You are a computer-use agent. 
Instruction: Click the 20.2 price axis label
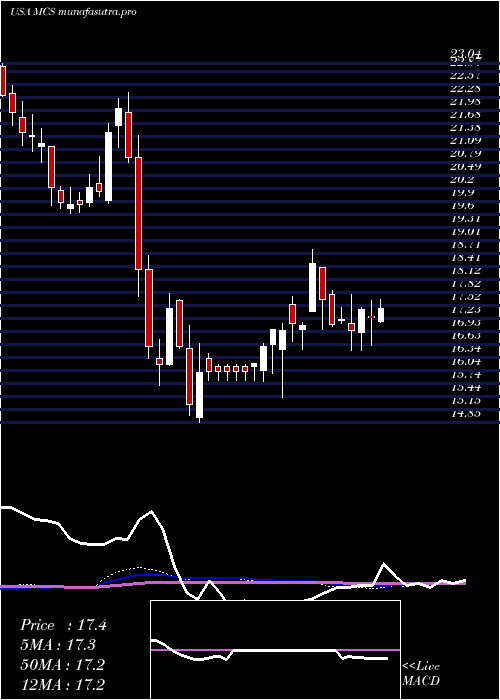pyautogui.click(x=462, y=179)
